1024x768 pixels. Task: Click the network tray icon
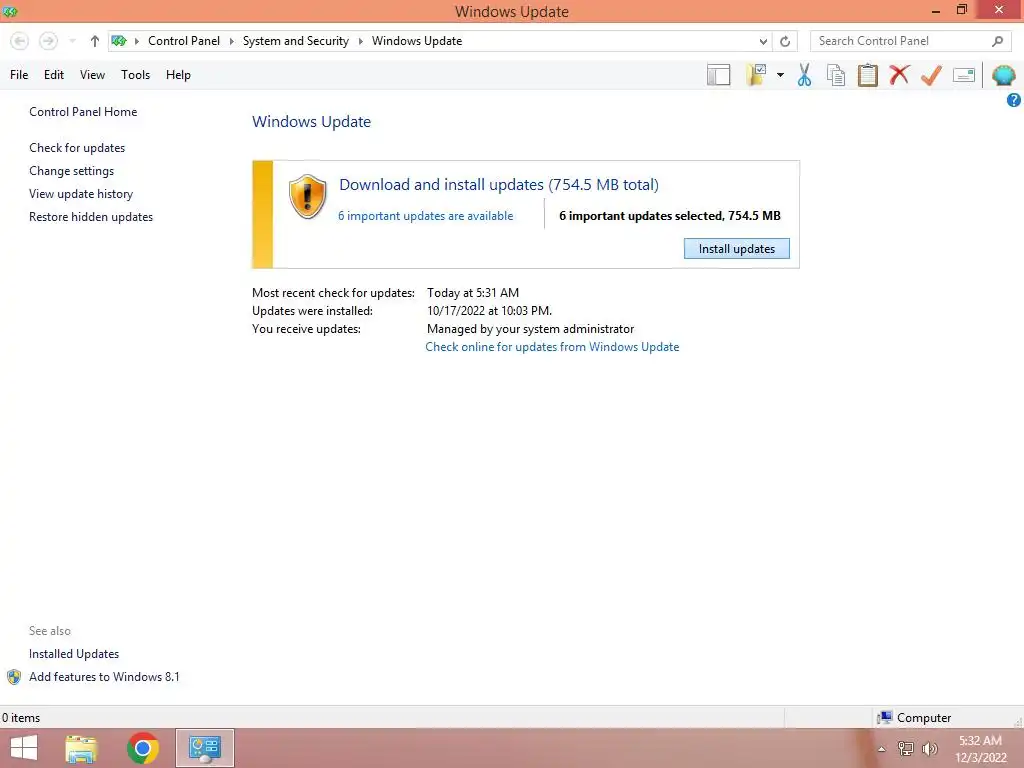coord(906,749)
